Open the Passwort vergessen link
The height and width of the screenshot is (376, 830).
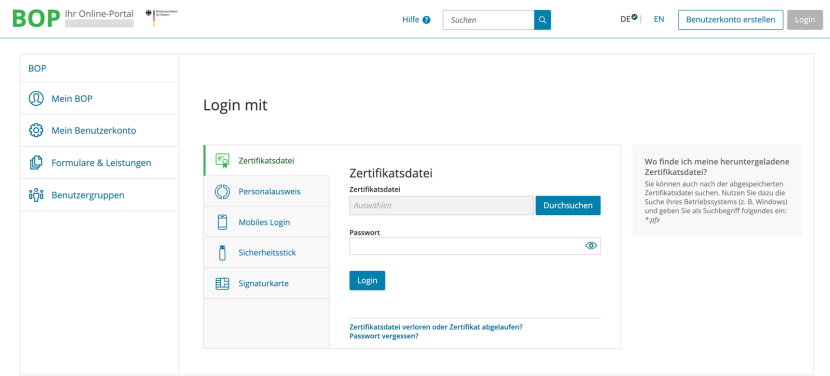(384, 336)
